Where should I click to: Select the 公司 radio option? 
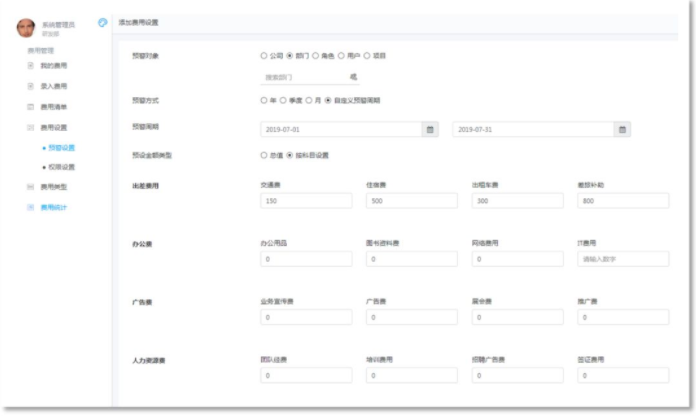pos(264,56)
